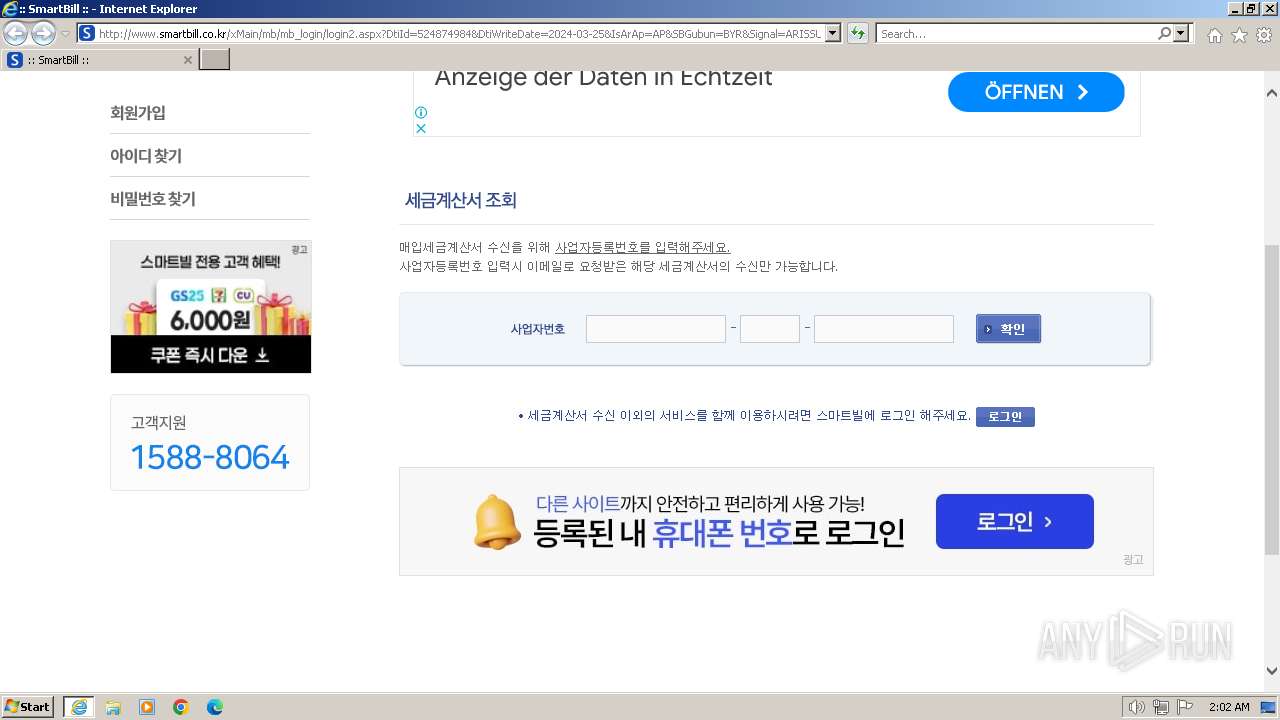Image resolution: width=1280 pixels, height=720 pixels.
Task: Select the URL in the address bar
Action: tap(459, 33)
